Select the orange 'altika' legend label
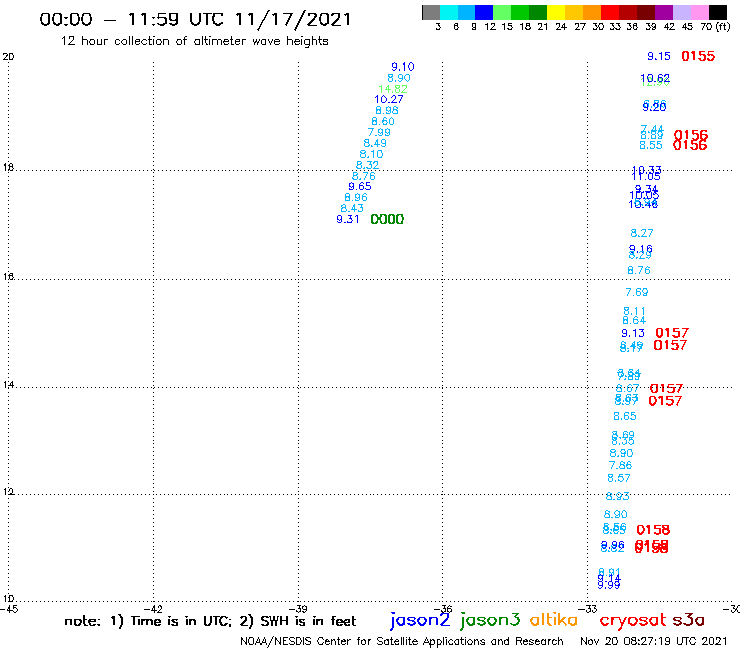 point(554,619)
